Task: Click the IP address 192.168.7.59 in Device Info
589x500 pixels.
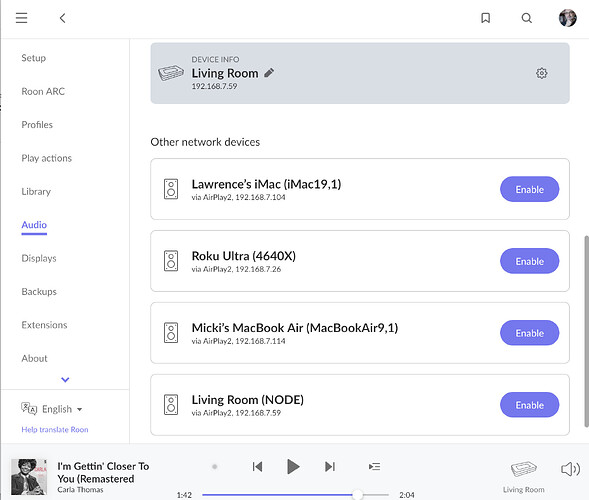Action: point(214,86)
